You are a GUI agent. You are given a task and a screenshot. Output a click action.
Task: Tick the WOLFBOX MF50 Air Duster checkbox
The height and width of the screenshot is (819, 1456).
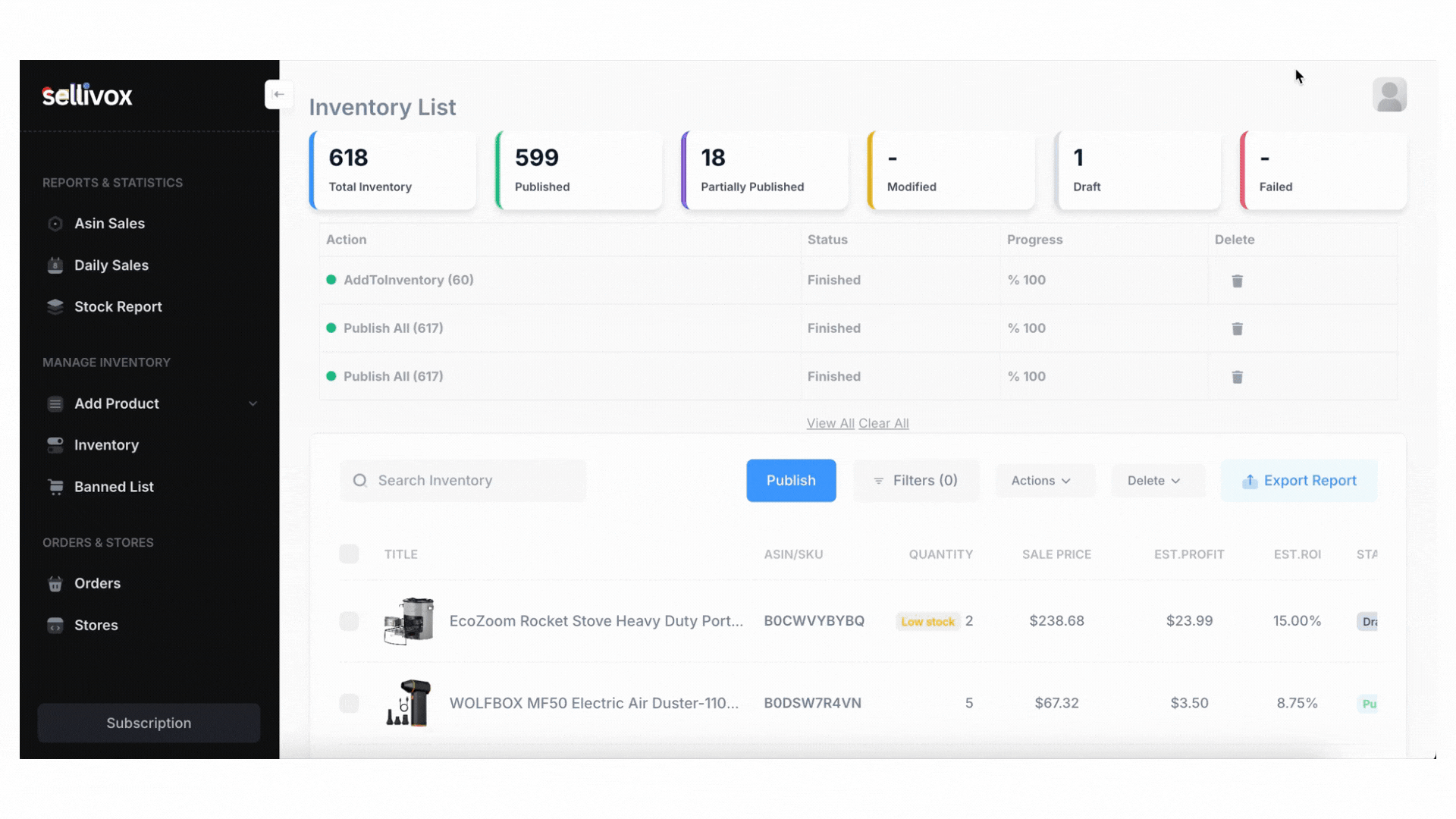[349, 703]
